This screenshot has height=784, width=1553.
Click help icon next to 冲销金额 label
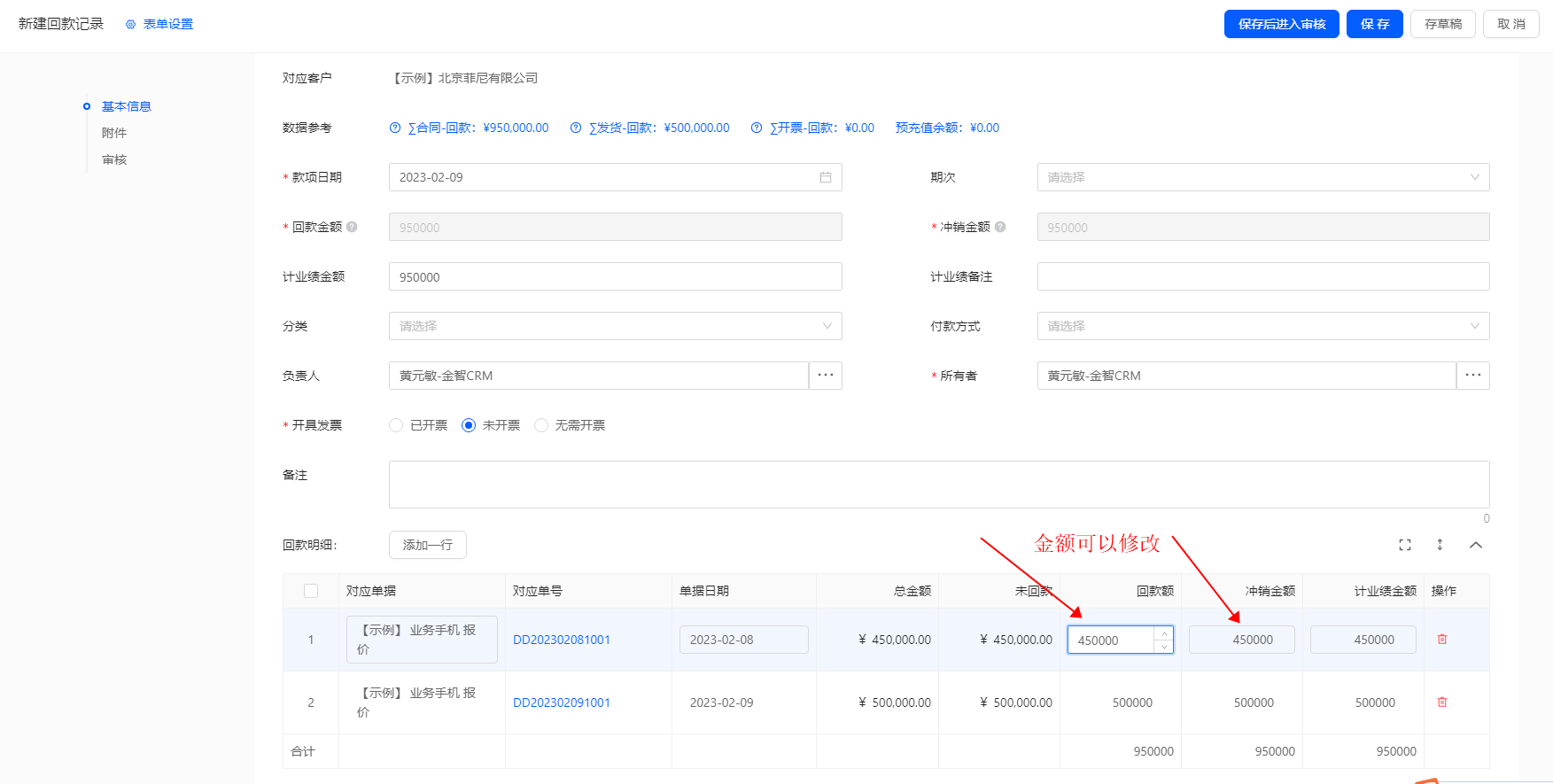[x=1000, y=227]
